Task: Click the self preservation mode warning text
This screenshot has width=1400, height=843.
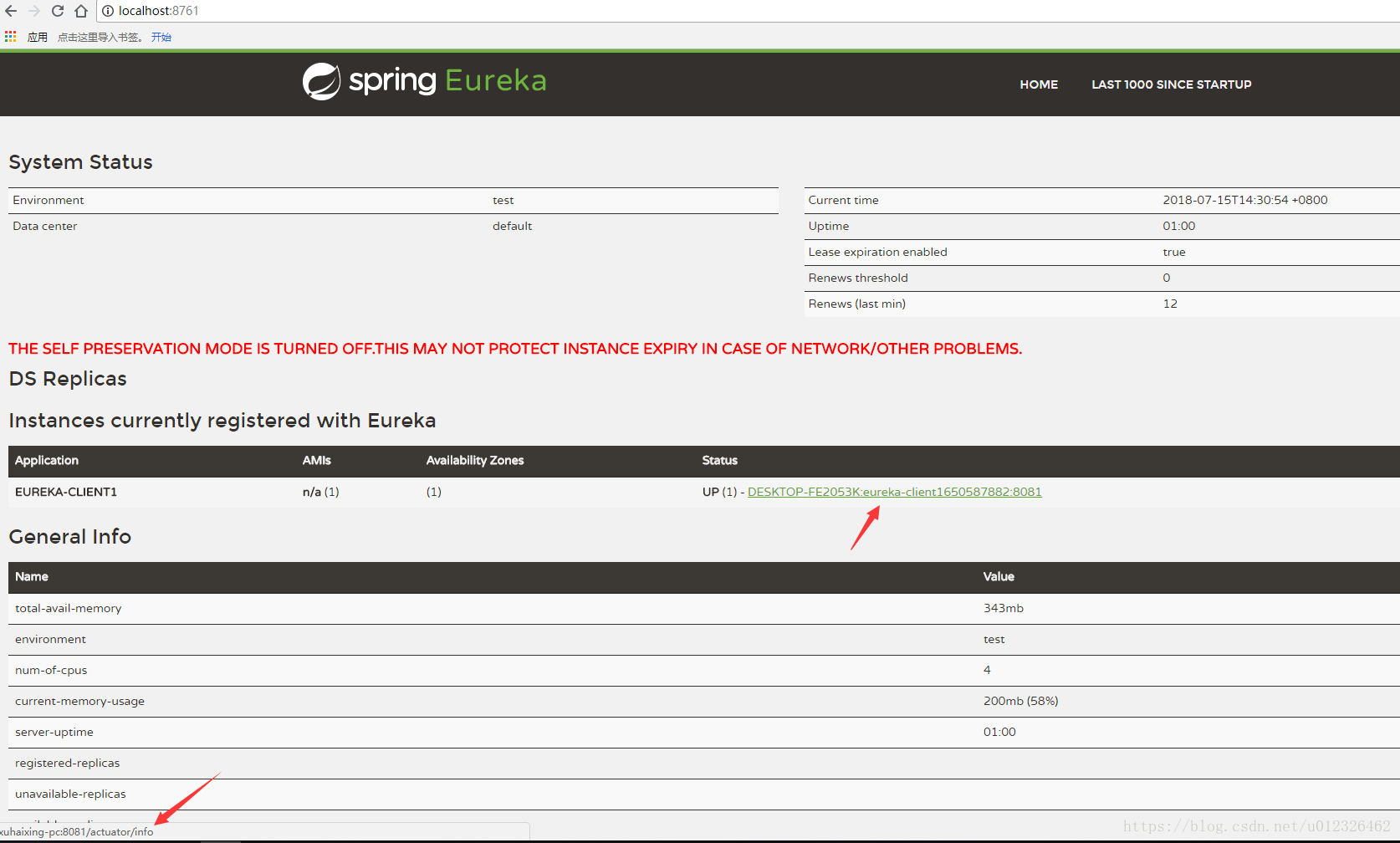Action: click(x=515, y=349)
